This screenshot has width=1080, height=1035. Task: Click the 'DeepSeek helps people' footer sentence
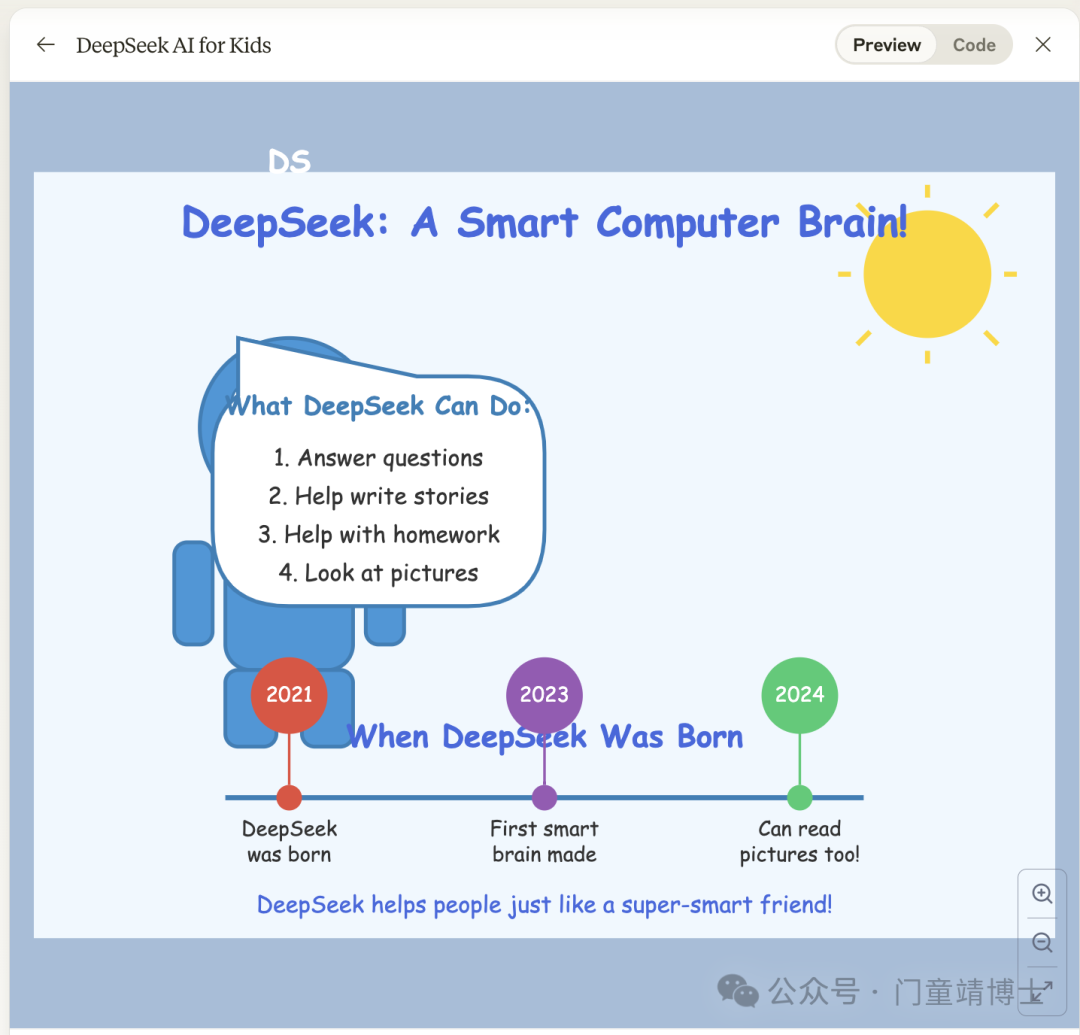pos(544,905)
